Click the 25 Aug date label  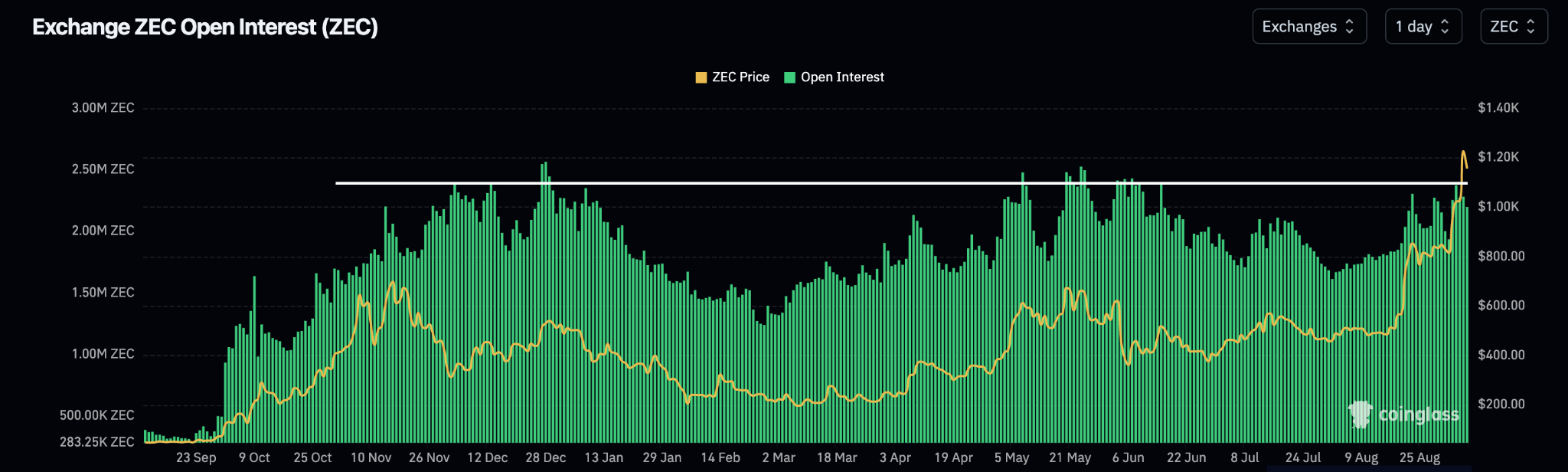(1419, 457)
